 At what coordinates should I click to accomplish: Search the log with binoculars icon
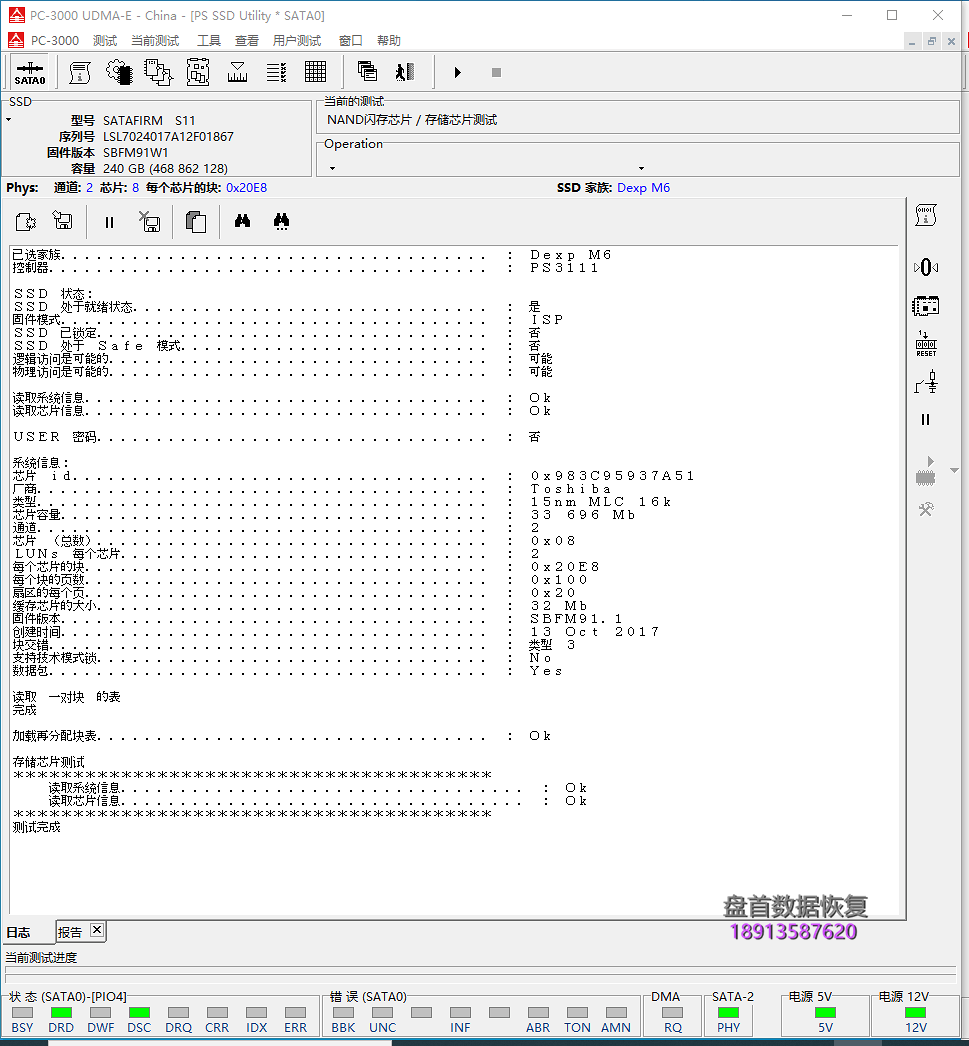(243, 221)
